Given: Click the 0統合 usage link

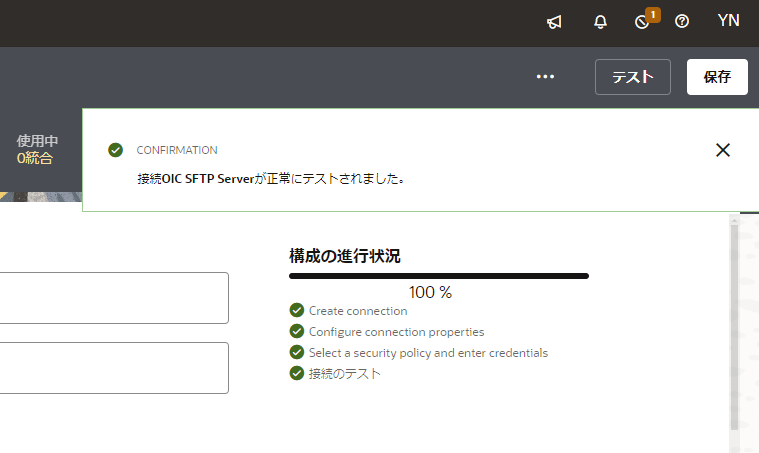Looking at the screenshot, I should [35, 158].
